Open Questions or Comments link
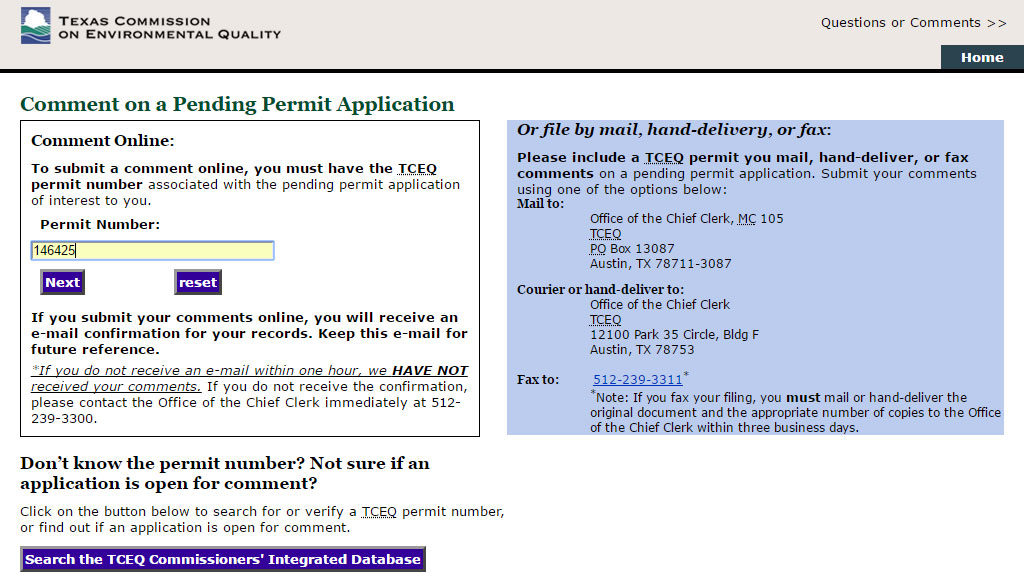Viewport: 1024px width, 586px height. coord(913,23)
